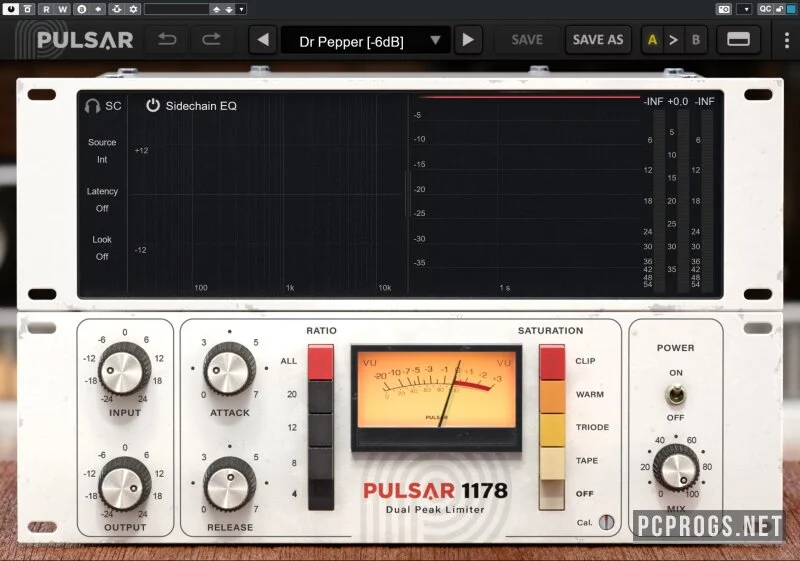Select the ALL ratio button
The width and height of the screenshot is (800, 561).
(x=321, y=362)
